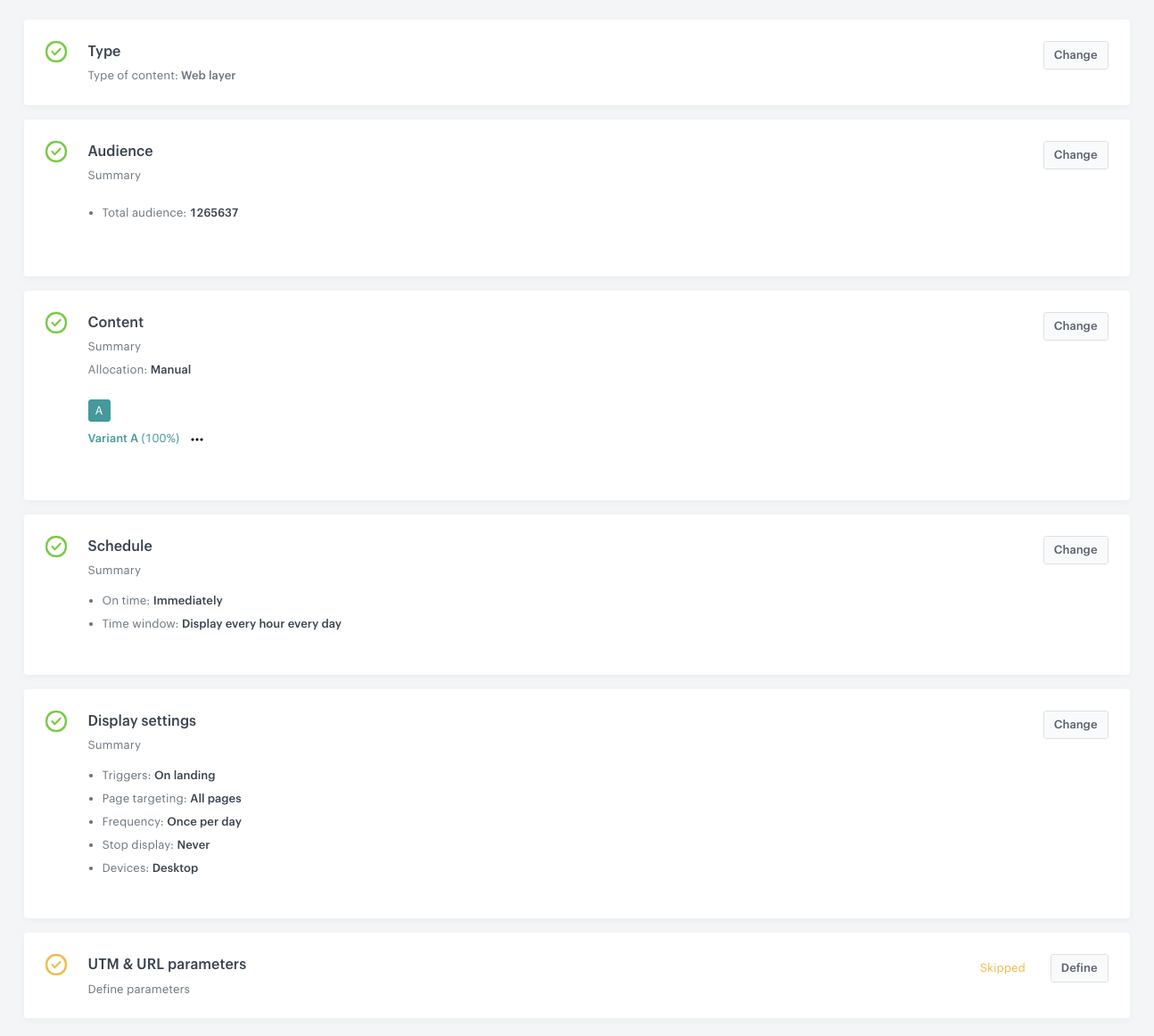
Task: Click the yellow checkmark beside UTM & URL parameters
Action: click(56, 965)
